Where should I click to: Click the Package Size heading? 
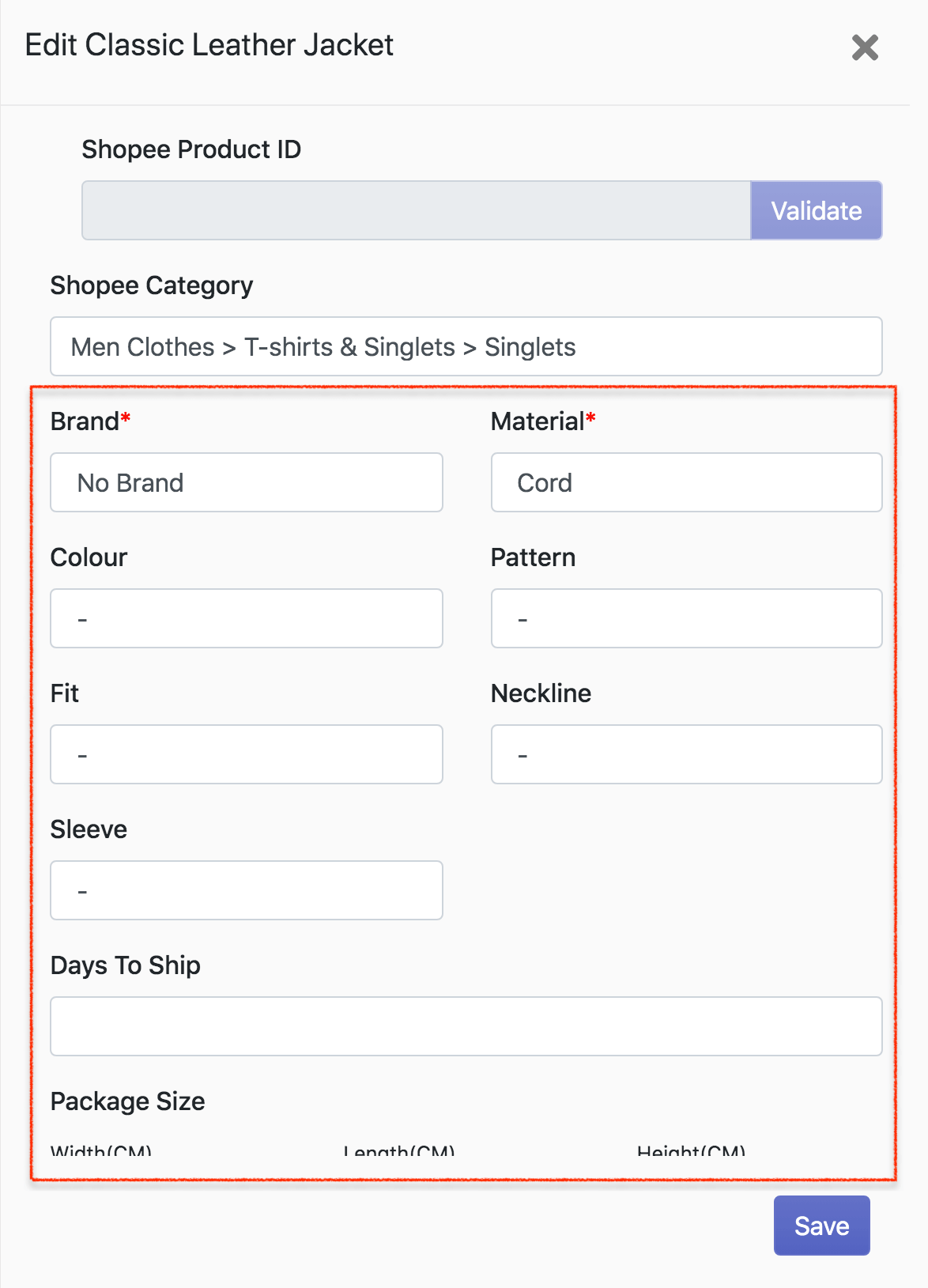(x=127, y=1101)
